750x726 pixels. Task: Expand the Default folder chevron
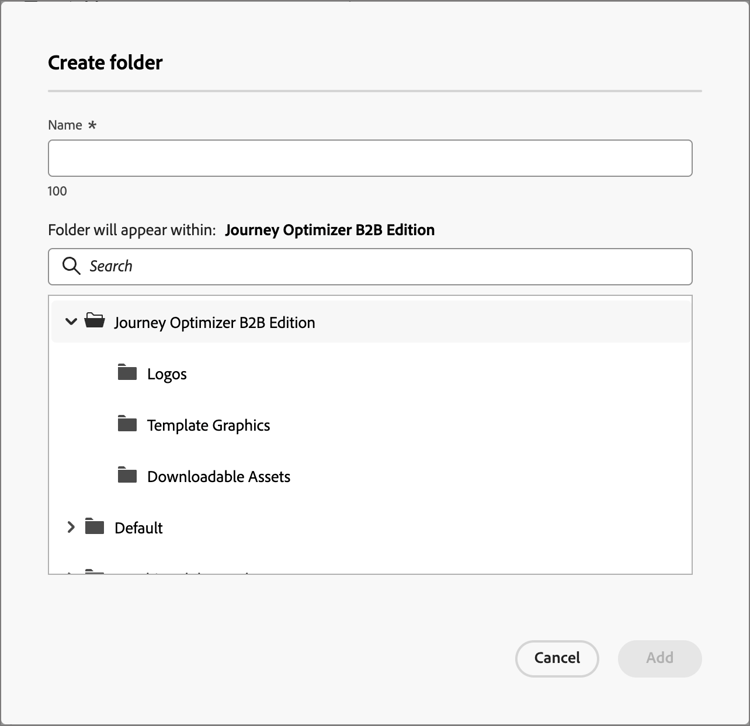coord(71,527)
